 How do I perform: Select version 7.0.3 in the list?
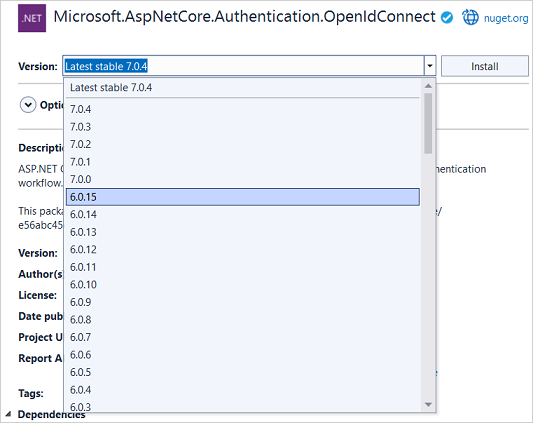pos(243,127)
